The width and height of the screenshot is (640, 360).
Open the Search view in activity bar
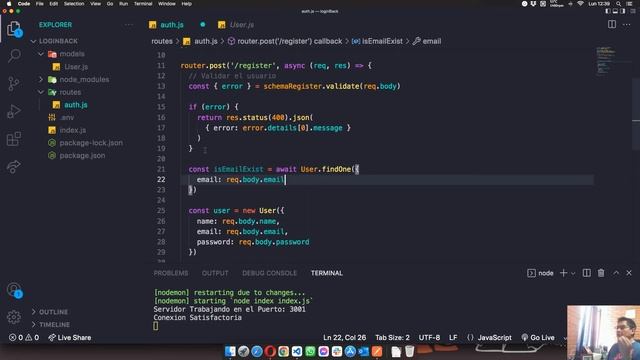(x=14, y=55)
